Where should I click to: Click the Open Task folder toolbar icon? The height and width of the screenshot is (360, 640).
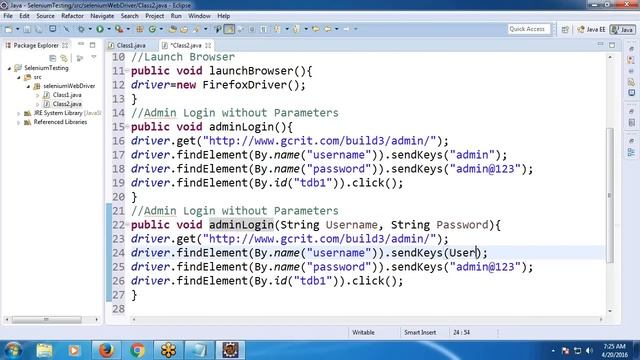click(x=184, y=29)
